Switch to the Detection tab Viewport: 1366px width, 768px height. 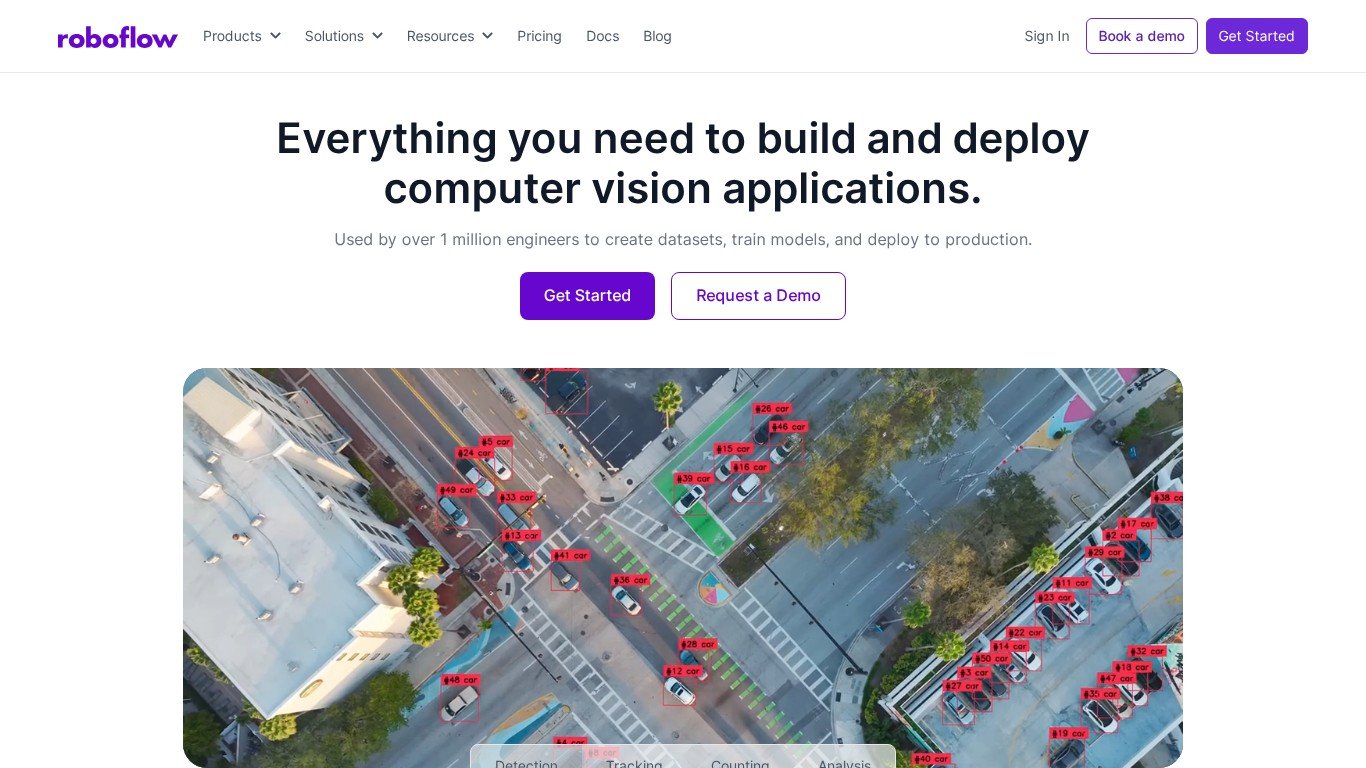pyautogui.click(x=526, y=762)
